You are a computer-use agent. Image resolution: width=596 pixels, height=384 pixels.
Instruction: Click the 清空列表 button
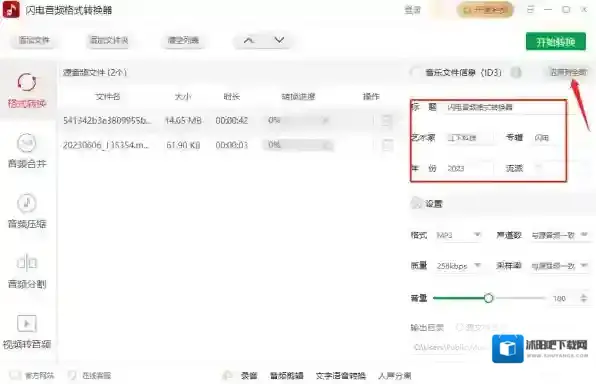(183, 40)
